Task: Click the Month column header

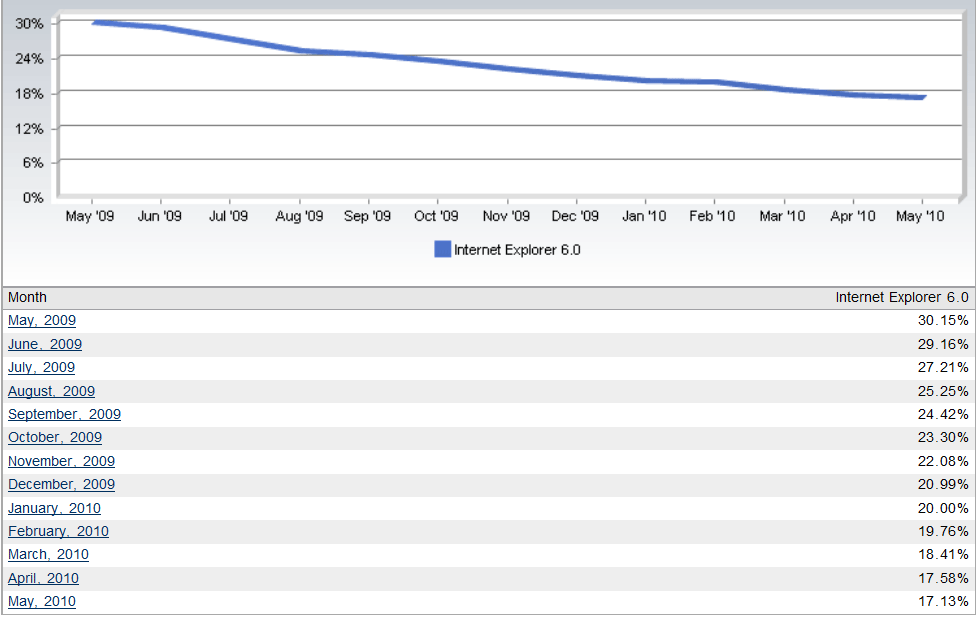Action: pyautogui.click(x=27, y=297)
